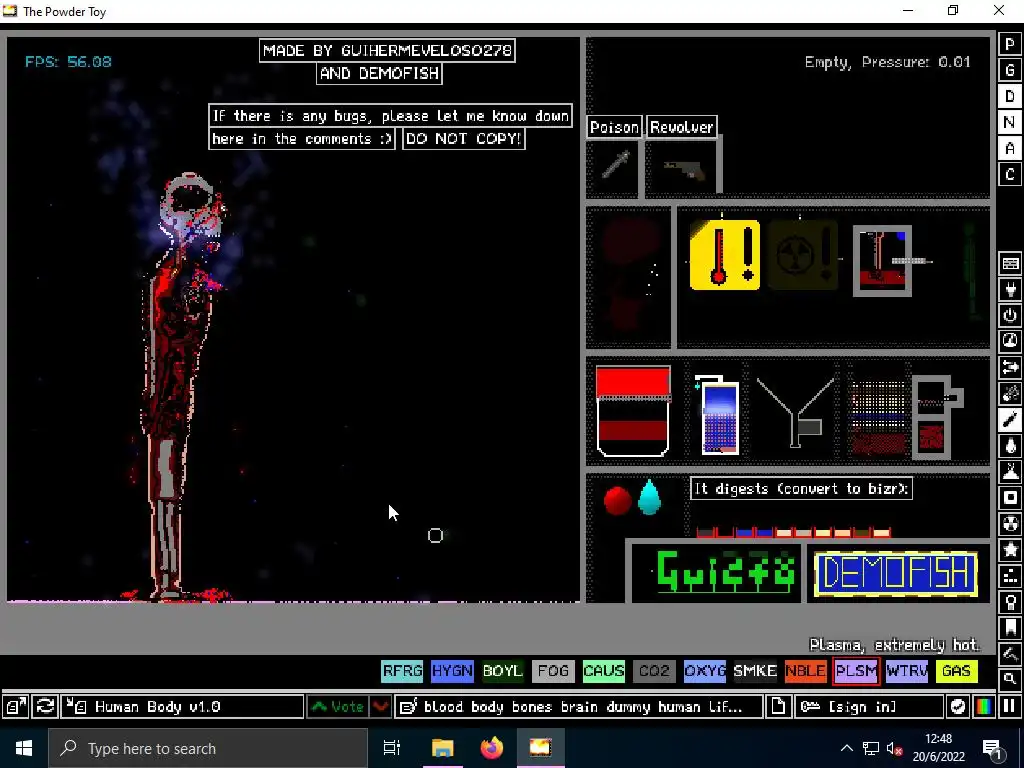Open the Tools category with the bulb icon
Viewport: 1024px width, 768px height.
tap(1010, 602)
